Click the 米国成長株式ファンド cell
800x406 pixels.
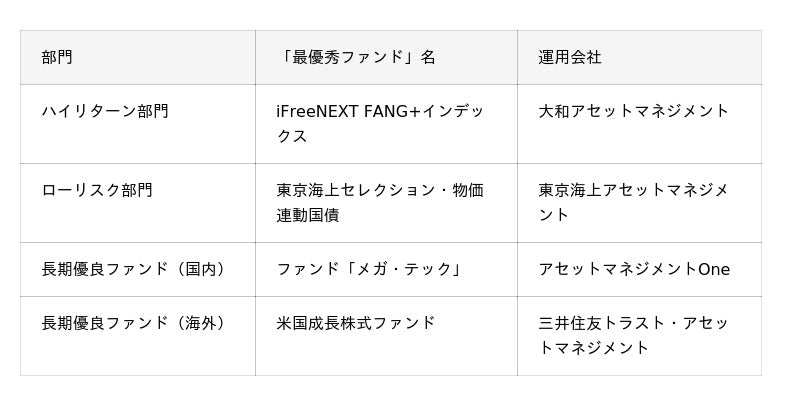point(356,323)
